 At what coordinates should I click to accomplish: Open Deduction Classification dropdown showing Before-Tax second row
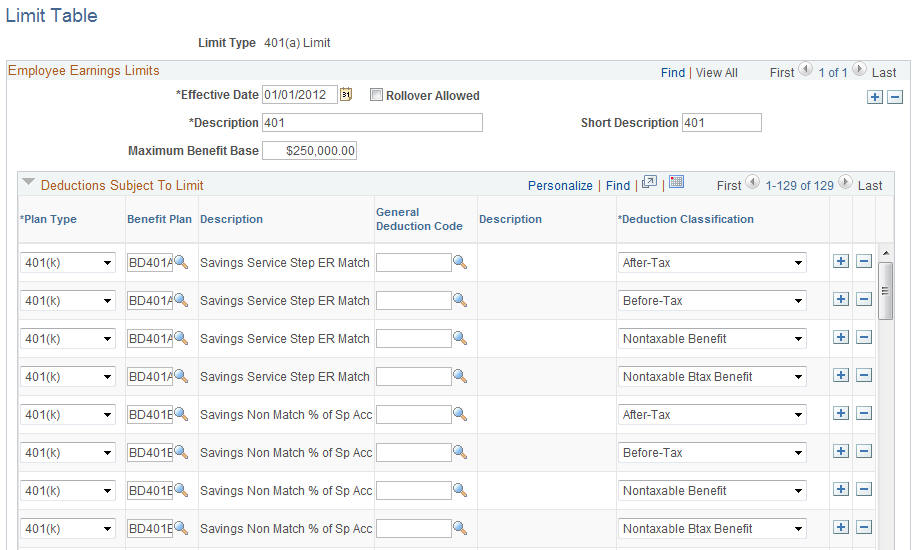712,301
